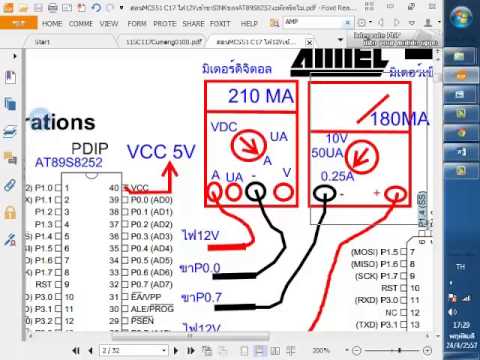Open the user account icon dropdown
This screenshot has height=360, width=480.
[428, 23]
